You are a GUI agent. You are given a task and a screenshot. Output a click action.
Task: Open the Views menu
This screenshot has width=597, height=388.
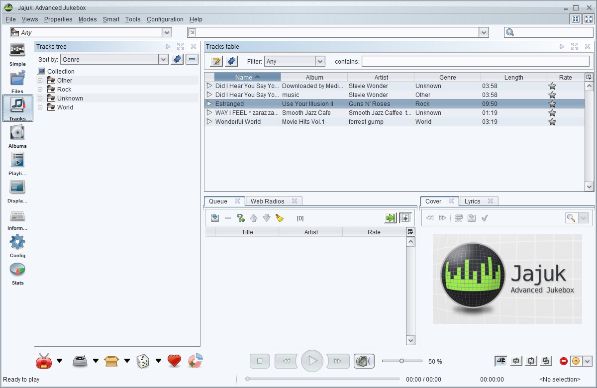[x=30, y=19]
